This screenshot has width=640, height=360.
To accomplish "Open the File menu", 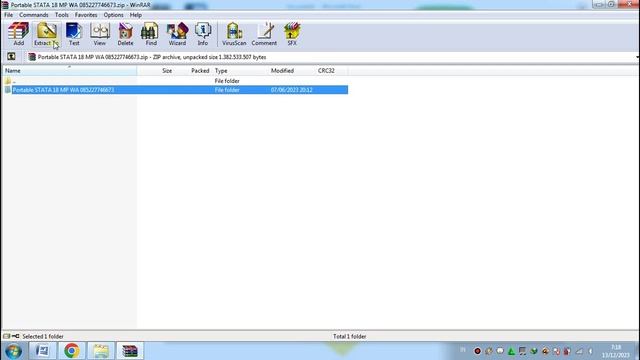I will 9,15.
